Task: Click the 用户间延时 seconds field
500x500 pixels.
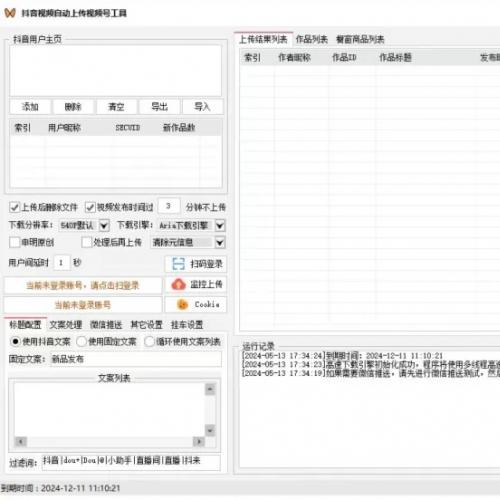Action: pyautogui.click(x=62, y=263)
